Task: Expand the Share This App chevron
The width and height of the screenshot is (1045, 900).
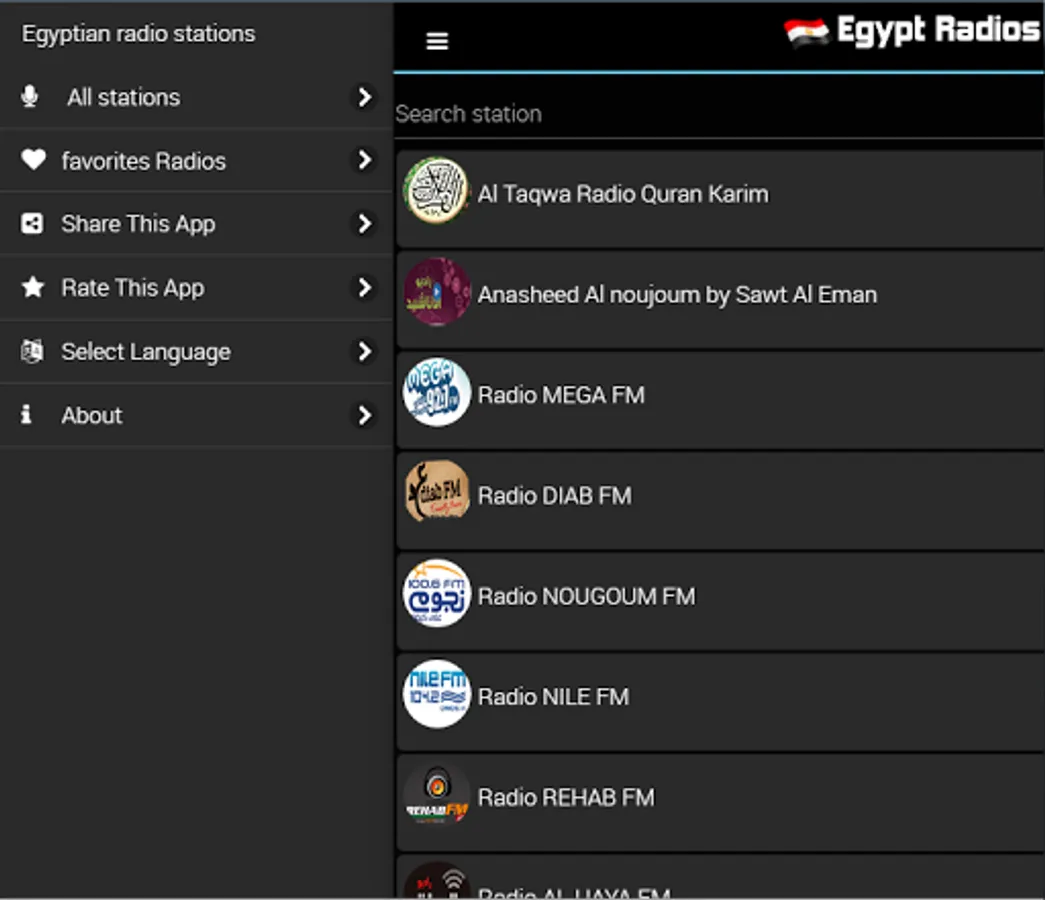Action: click(364, 223)
